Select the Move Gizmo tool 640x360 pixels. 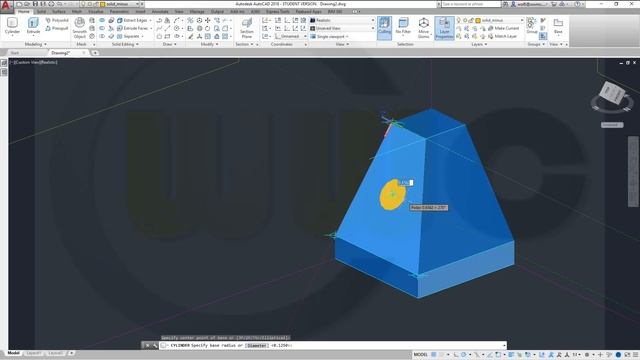[424, 28]
